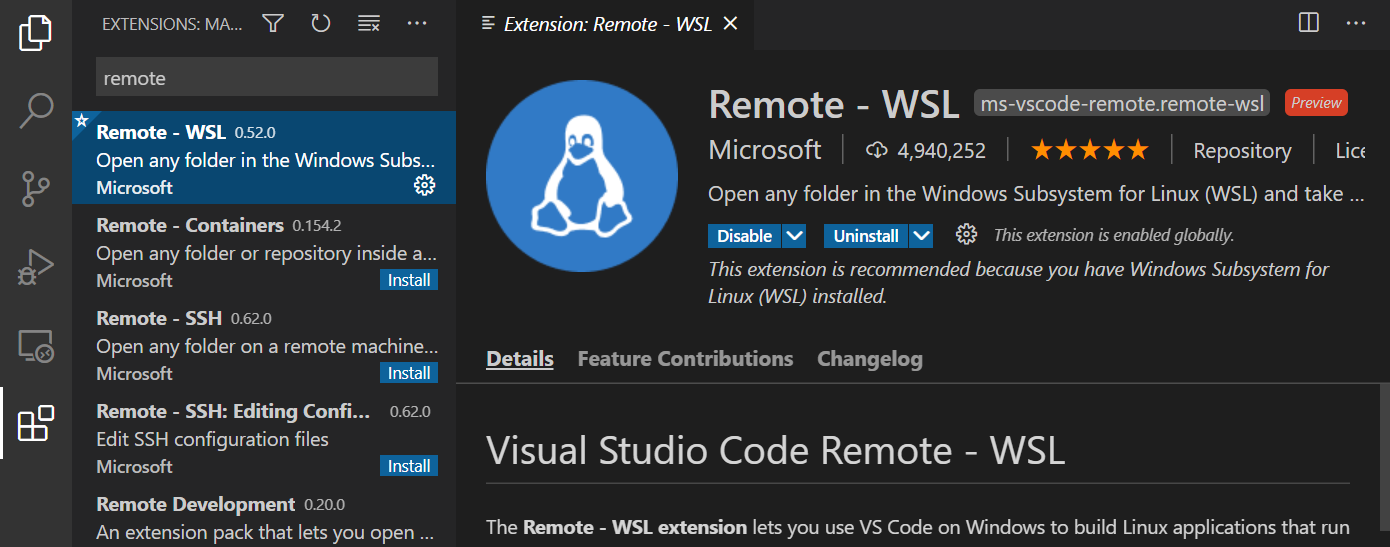Click the filter extensions funnel icon
The height and width of the screenshot is (547, 1390).
[x=273, y=23]
